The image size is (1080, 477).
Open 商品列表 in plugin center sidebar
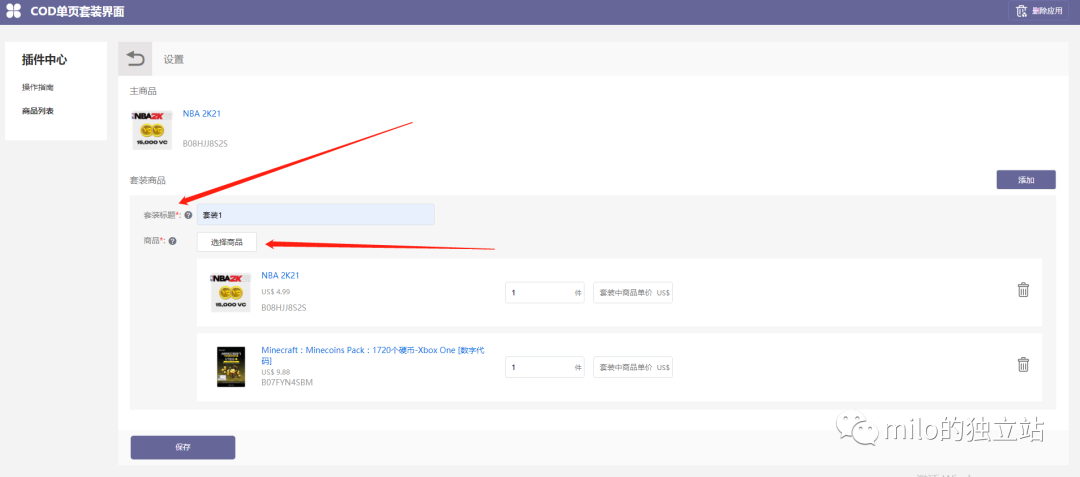coord(38,111)
